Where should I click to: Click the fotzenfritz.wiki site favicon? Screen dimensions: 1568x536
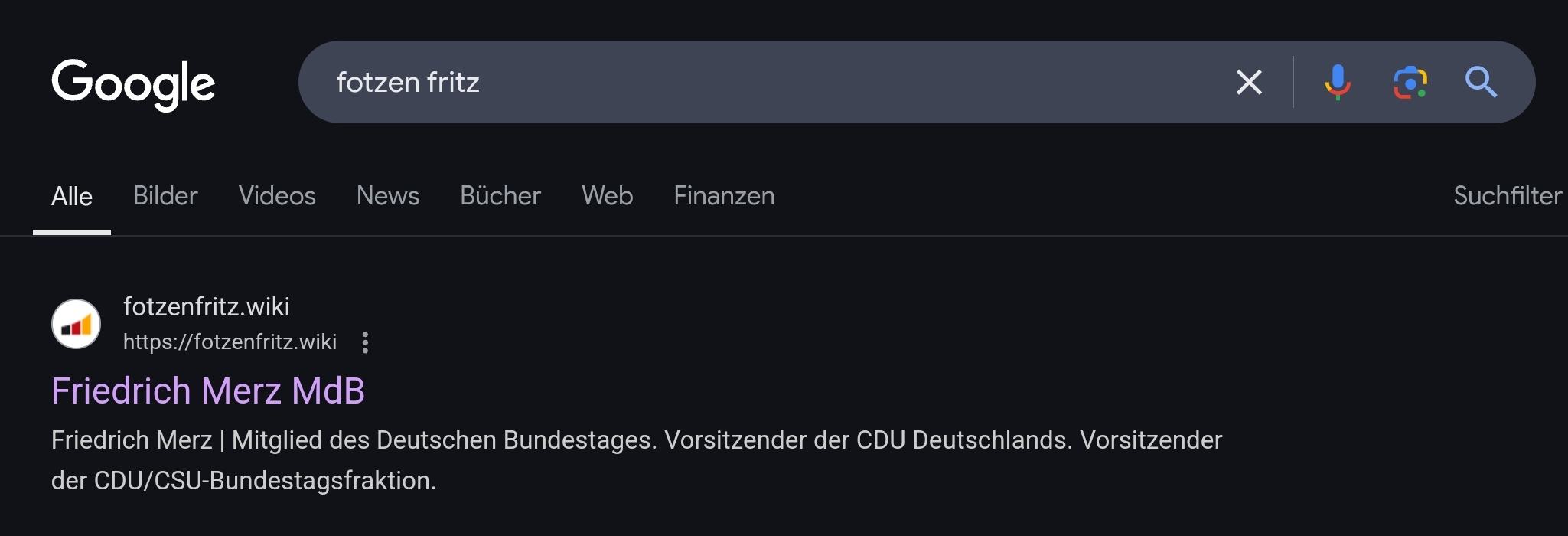coord(76,324)
